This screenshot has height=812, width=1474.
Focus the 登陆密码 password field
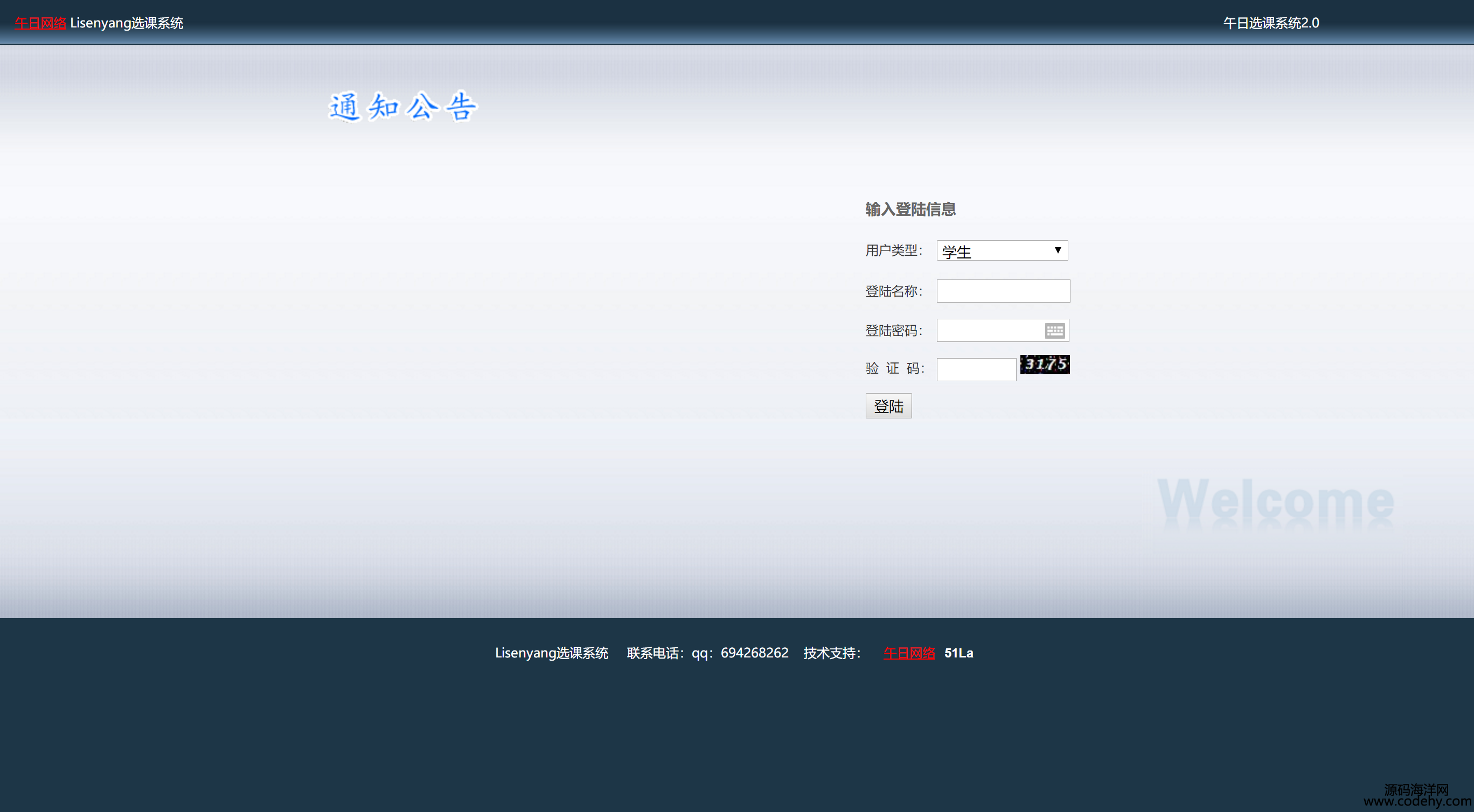pos(989,331)
